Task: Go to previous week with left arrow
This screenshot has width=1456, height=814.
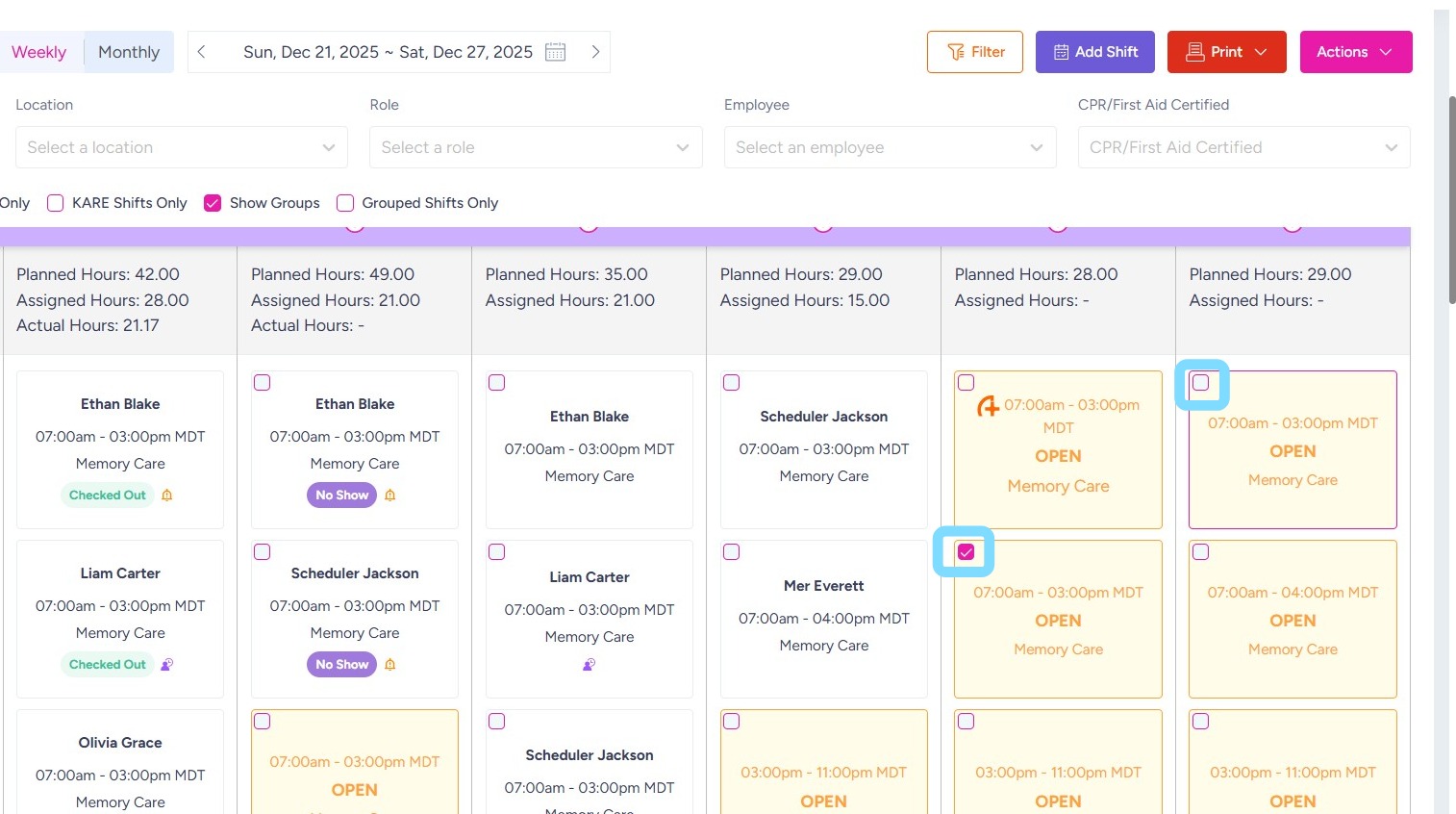Action: 202,52
